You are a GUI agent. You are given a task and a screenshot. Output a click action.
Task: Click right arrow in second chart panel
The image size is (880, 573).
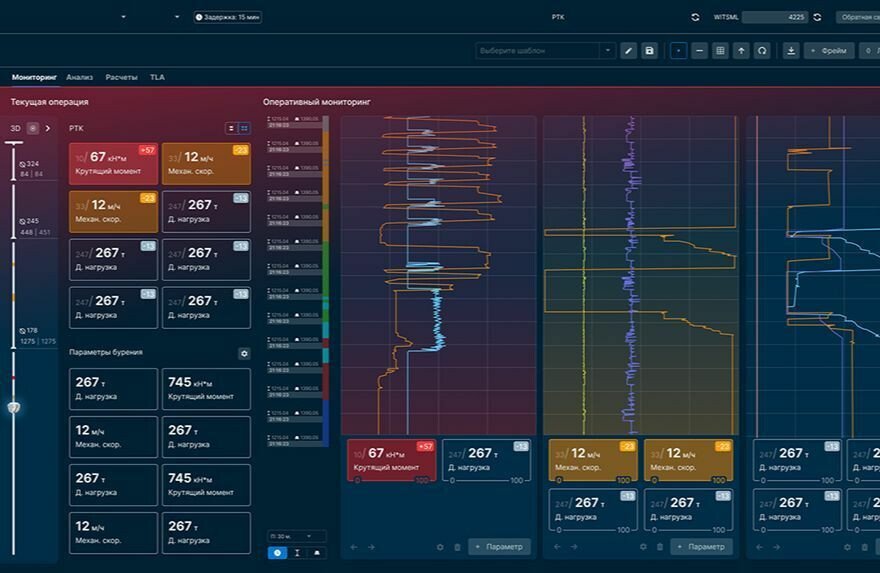(x=574, y=547)
